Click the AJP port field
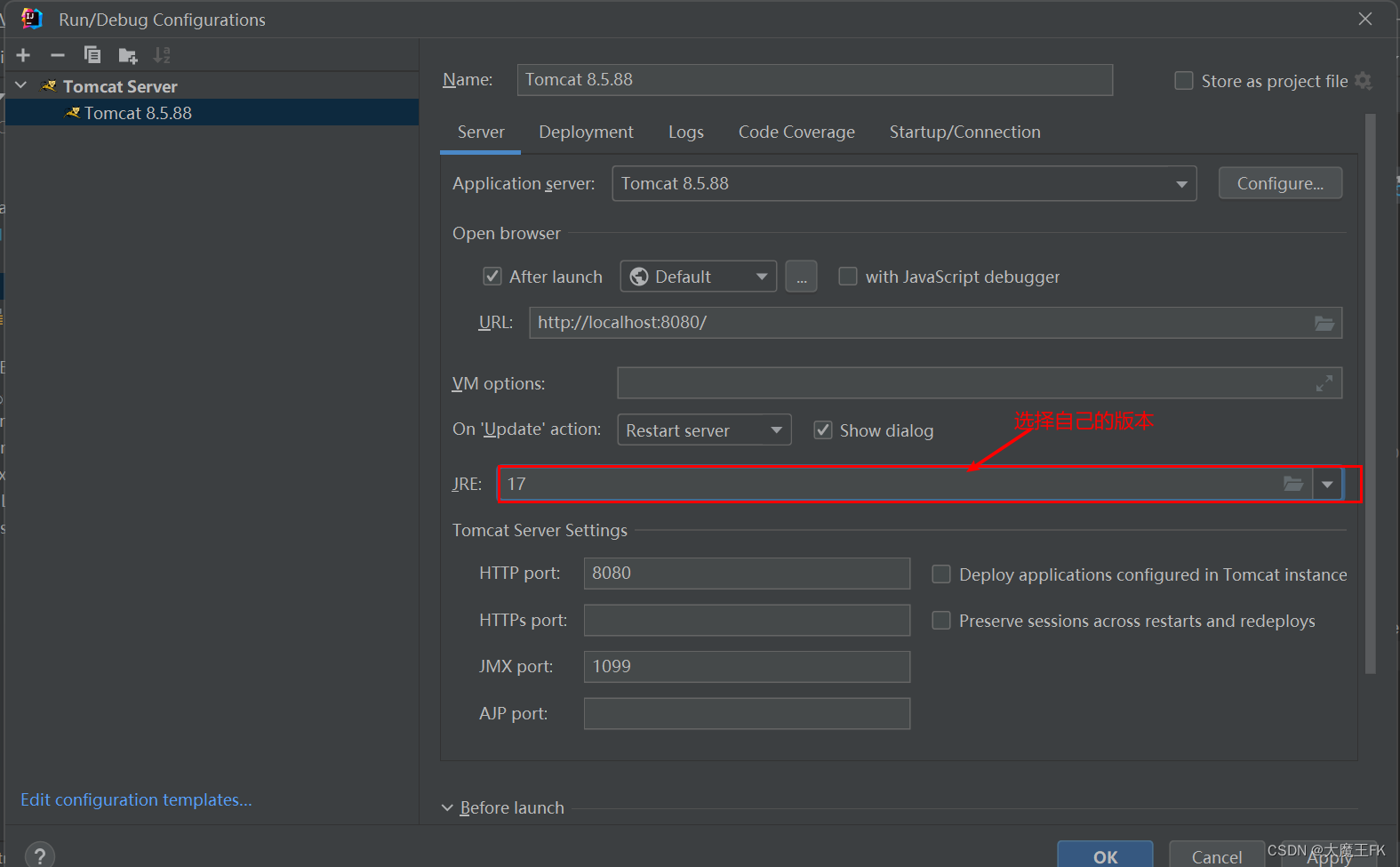 747,714
